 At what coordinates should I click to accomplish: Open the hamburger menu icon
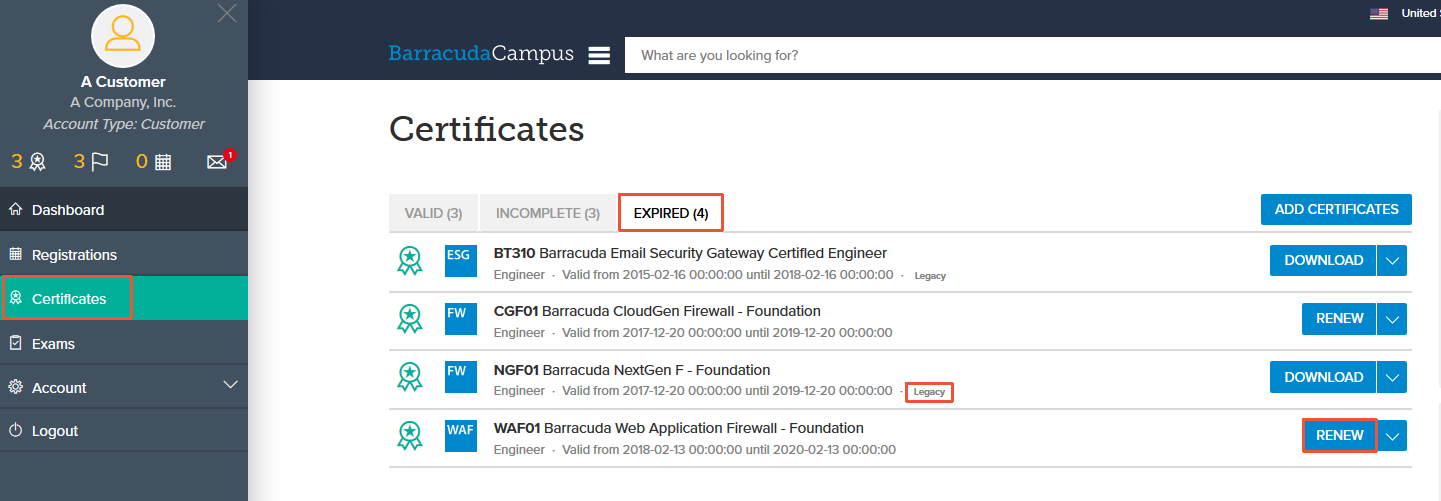coord(599,55)
